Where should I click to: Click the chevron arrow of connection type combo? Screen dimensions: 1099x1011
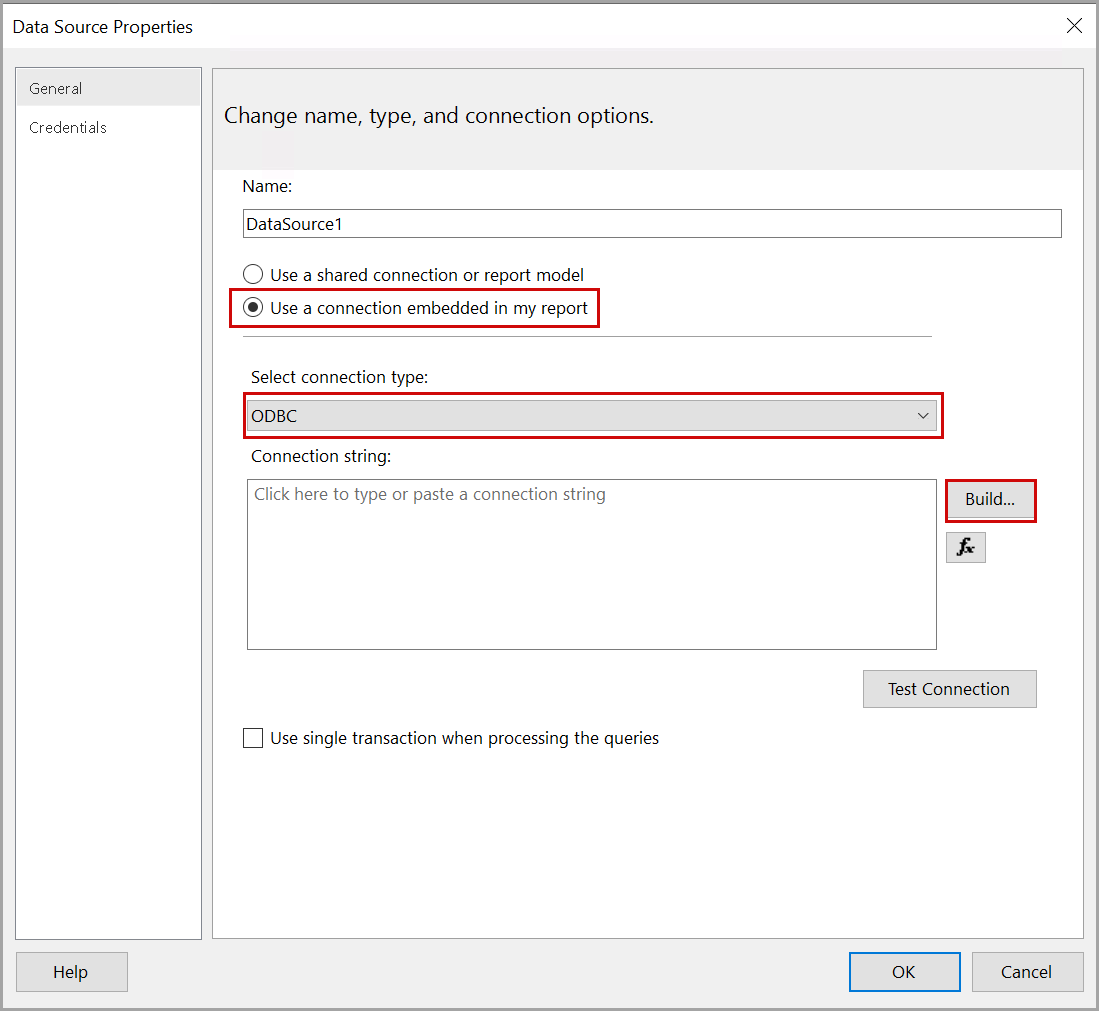point(923,416)
